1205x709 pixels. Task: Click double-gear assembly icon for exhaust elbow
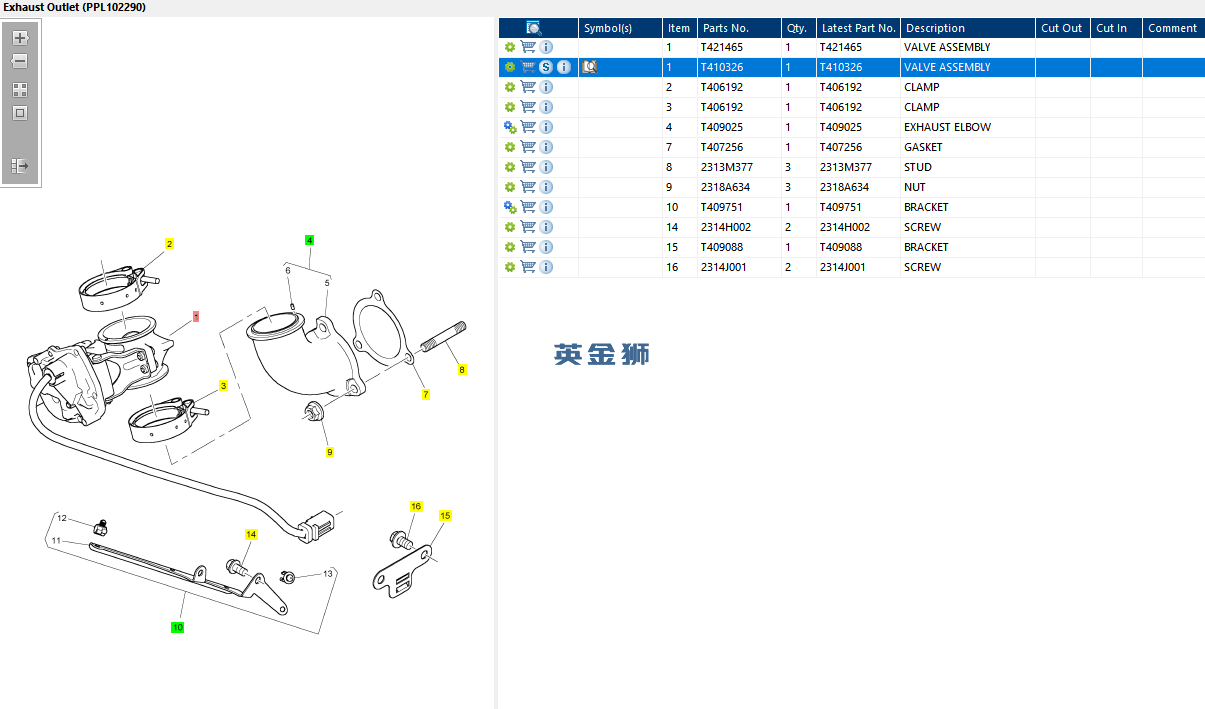pyautogui.click(x=510, y=127)
